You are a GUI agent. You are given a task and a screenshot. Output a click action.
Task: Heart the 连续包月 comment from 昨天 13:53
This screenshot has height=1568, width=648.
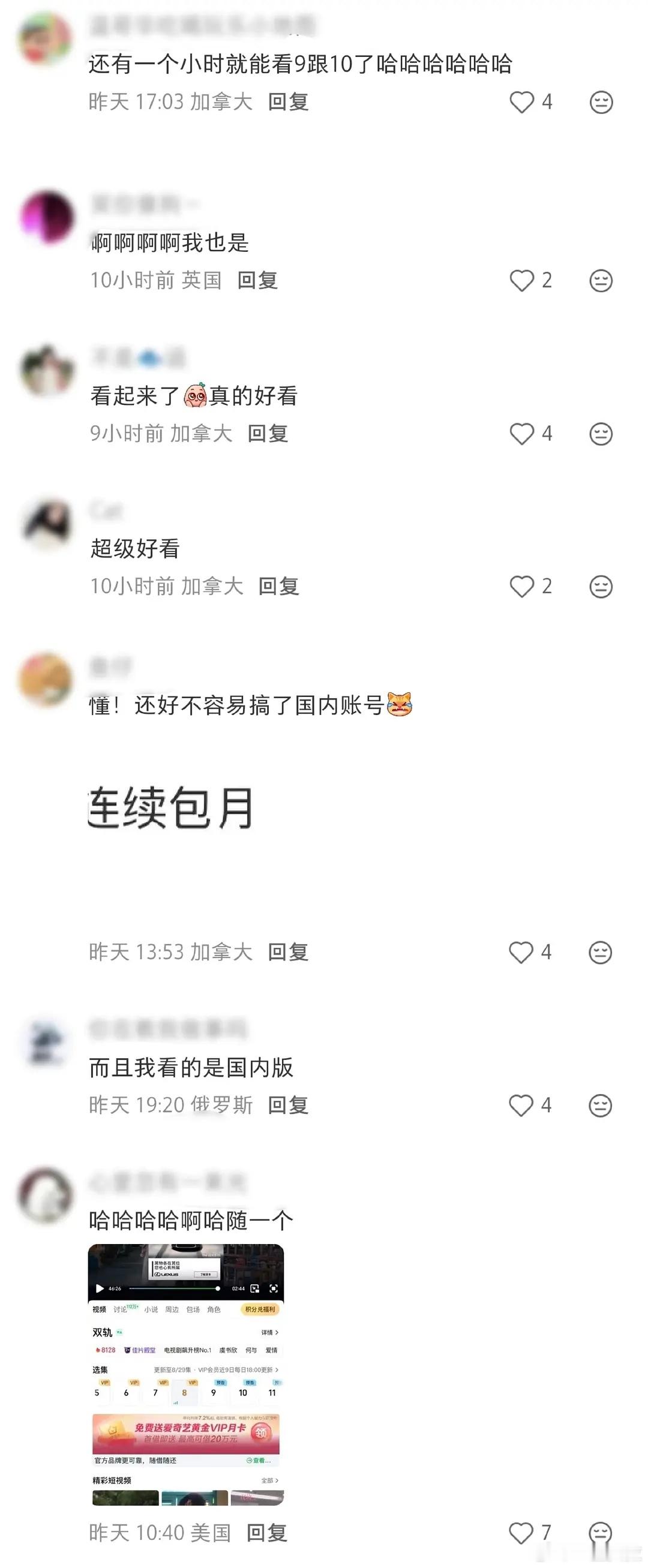521,952
